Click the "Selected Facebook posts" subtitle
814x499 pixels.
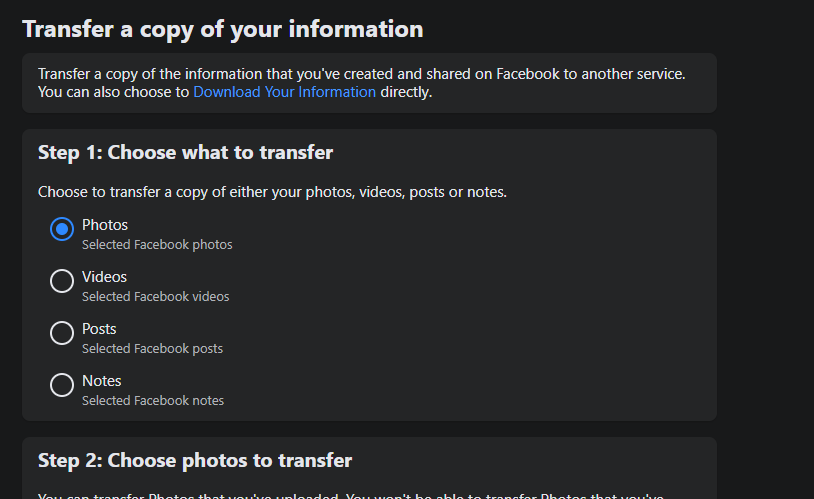pyautogui.click(x=152, y=349)
